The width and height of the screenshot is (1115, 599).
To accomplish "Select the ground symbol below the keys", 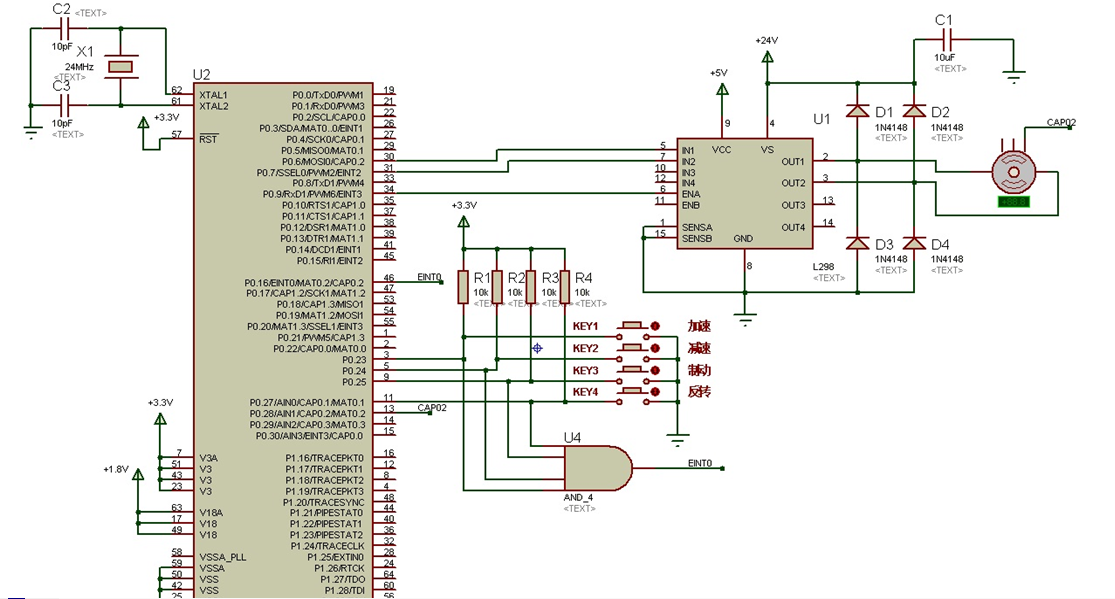I will pyautogui.click(x=677, y=440).
